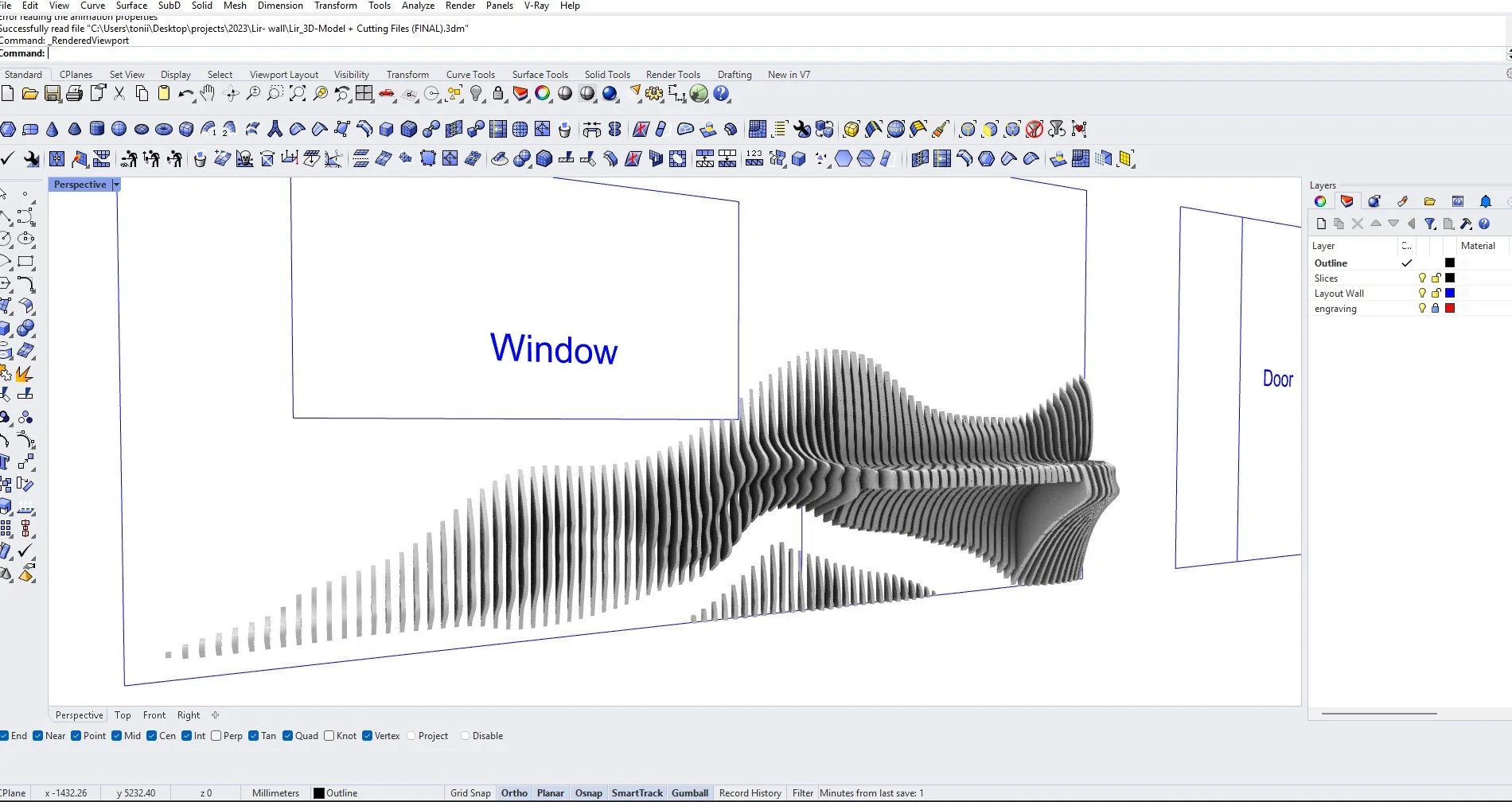This screenshot has width=1512, height=802.
Task: Open Help with the blue question mark icon
Action: pyautogui.click(x=721, y=94)
